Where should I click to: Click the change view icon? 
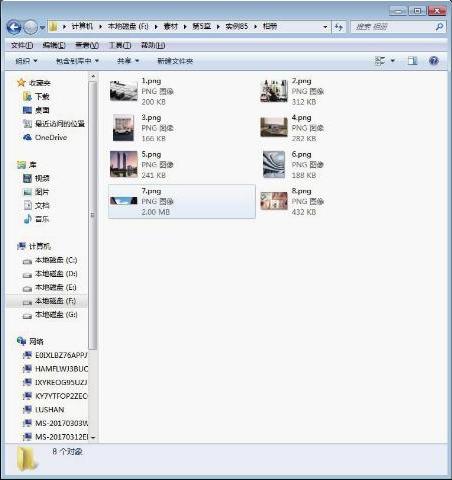click(x=380, y=61)
